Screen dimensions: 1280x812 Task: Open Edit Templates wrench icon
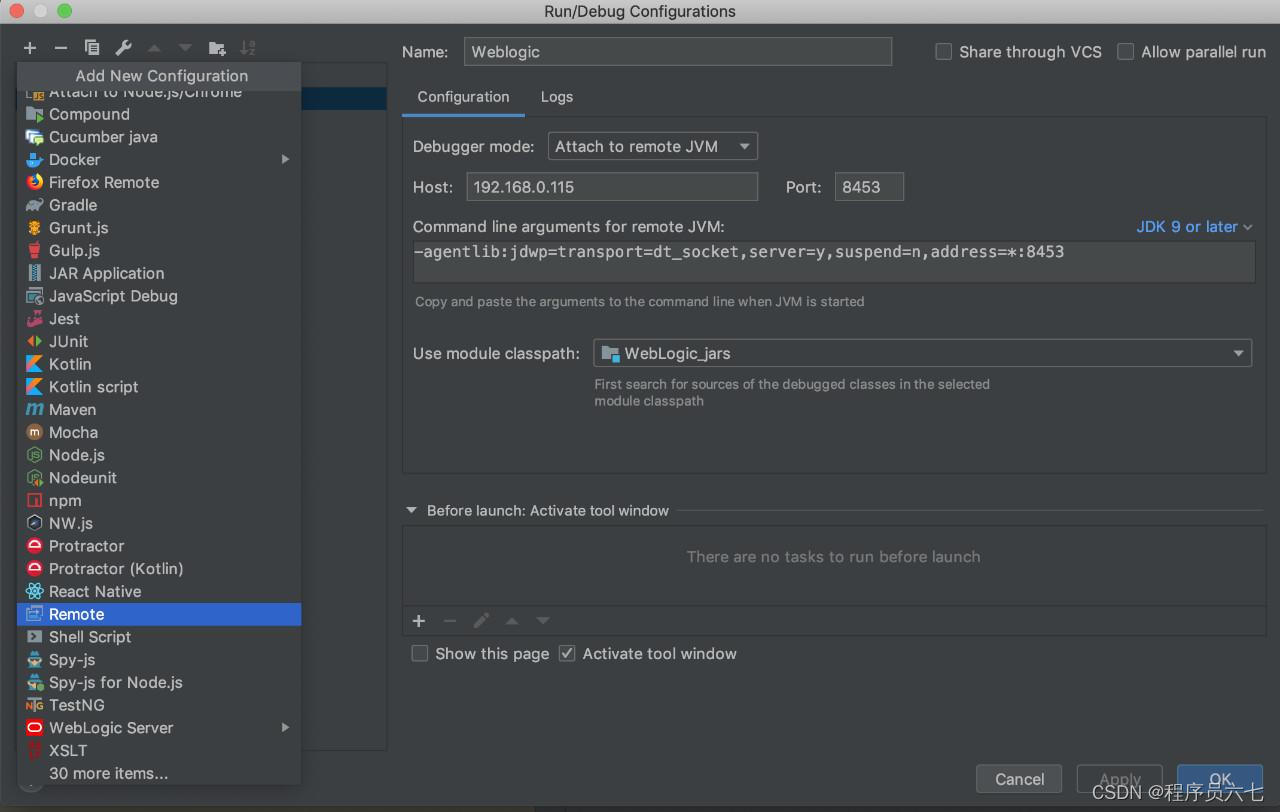click(x=123, y=48)
